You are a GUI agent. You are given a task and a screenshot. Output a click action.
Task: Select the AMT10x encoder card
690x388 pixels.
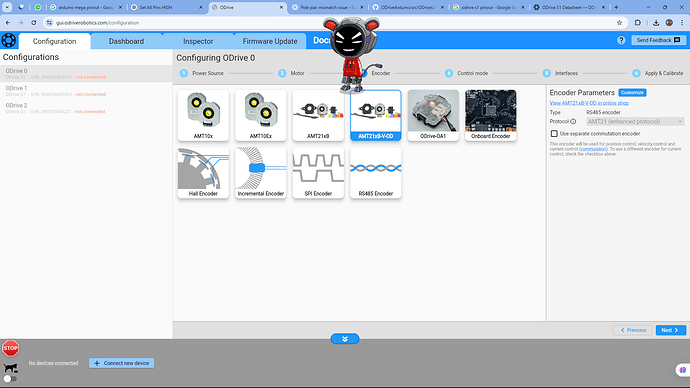[x=203, y=115]
